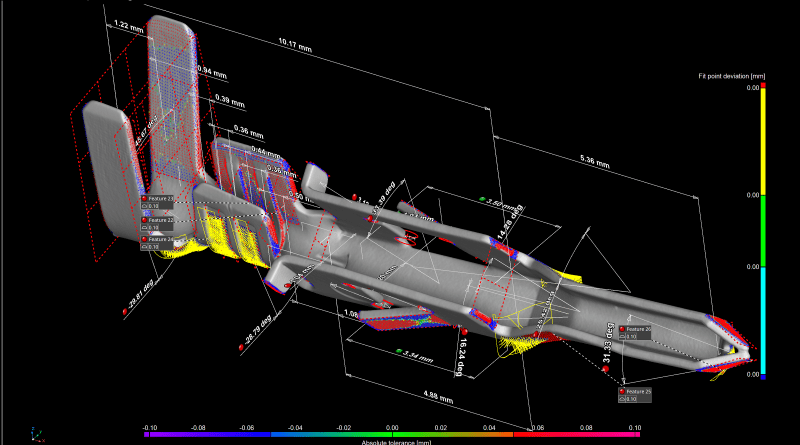This screenshot has height=445, width=800.
Task: Click the red indicator beside -28.79 deg
Action: [x=241, y=348]
